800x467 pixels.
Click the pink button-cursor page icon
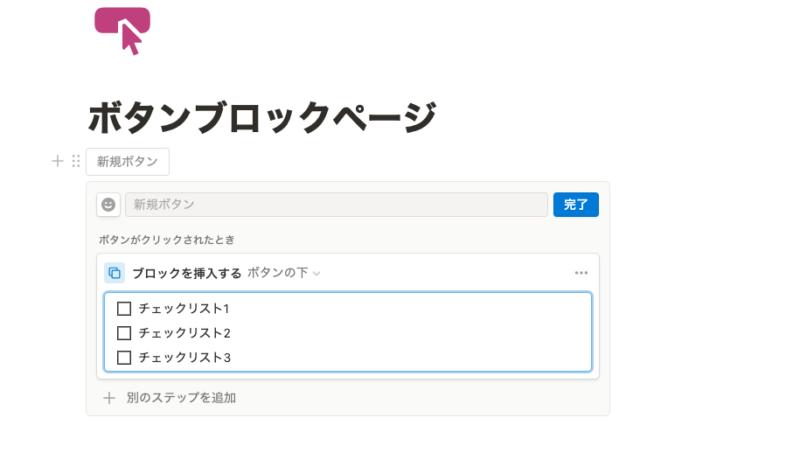point(122,31)
